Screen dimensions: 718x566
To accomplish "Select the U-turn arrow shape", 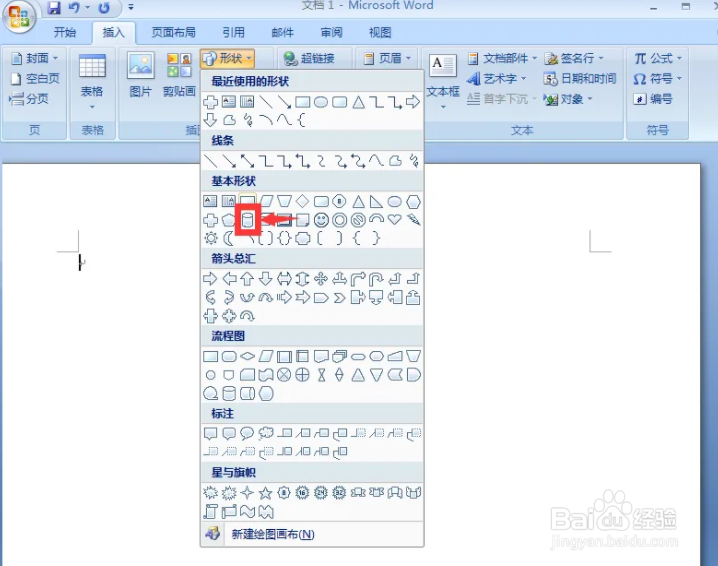I will point(376,278).
